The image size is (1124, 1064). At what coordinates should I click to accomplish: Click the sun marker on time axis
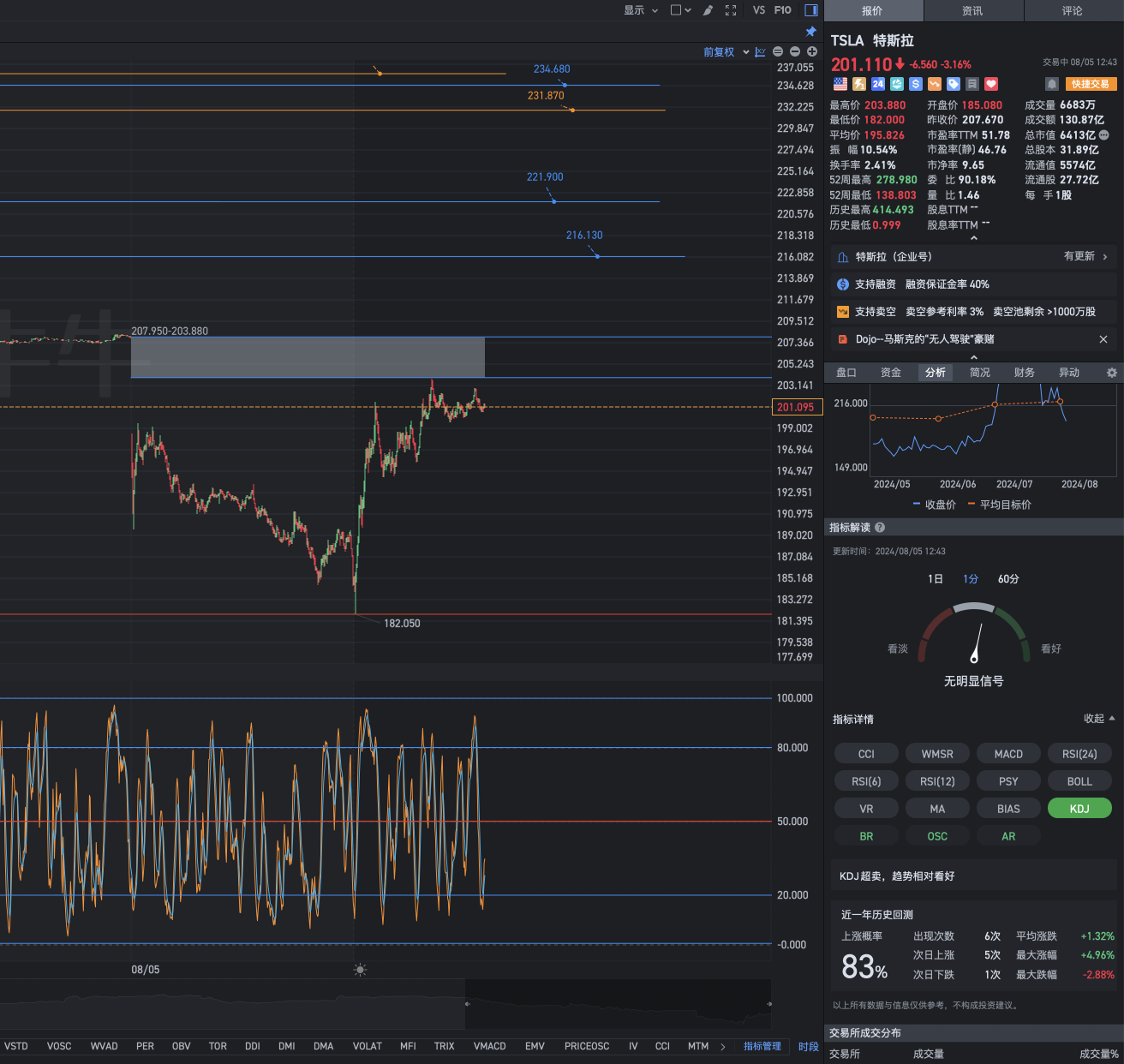pos(360,970)
